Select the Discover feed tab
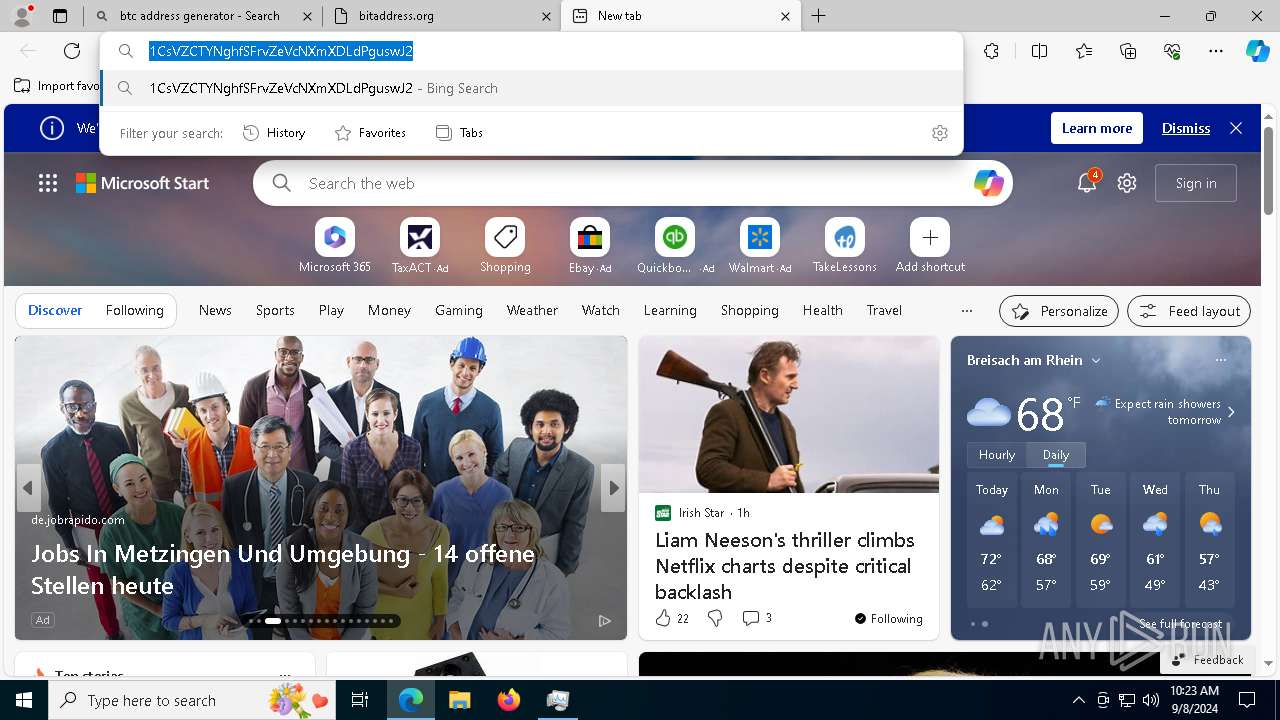 (55, 311)
